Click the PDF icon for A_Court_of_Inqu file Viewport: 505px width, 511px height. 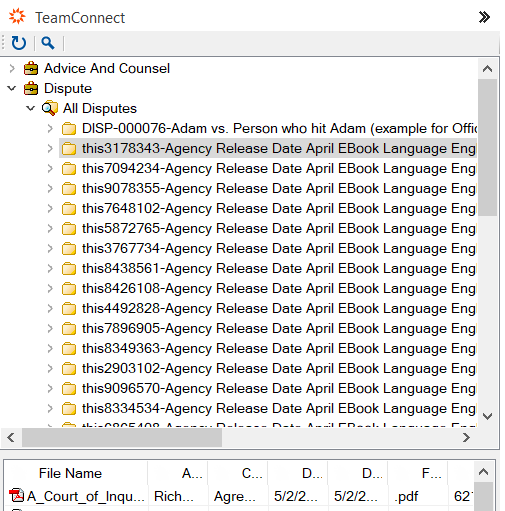[x=17, y=495]
